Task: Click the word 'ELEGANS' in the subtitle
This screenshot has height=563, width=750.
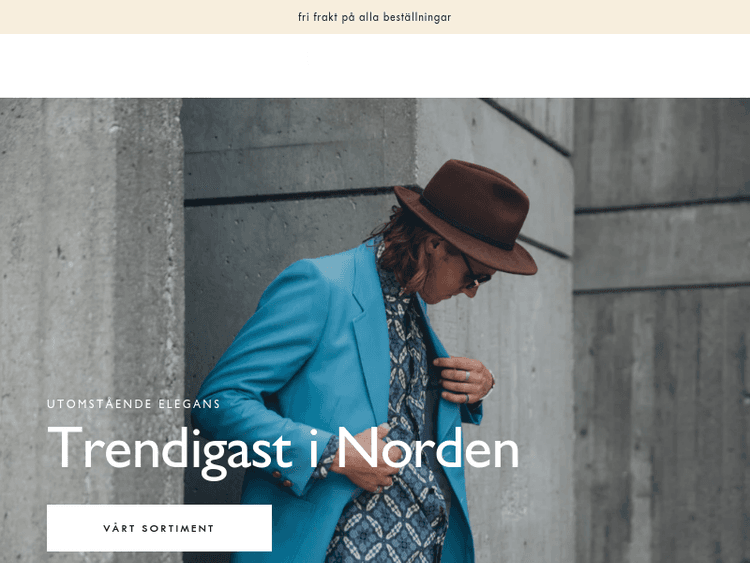Action: point(189,404)
